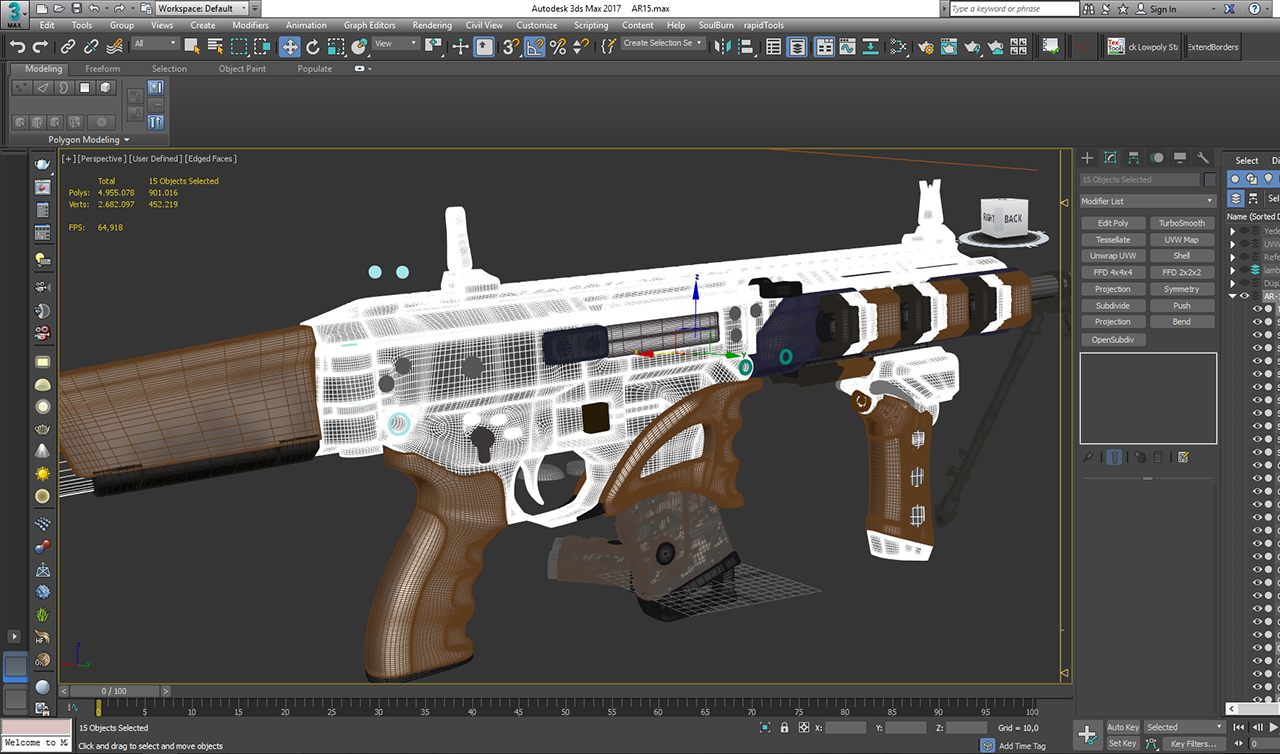
Task: Collapse the AR layer tree node
Action: (x=1233, y=296)
